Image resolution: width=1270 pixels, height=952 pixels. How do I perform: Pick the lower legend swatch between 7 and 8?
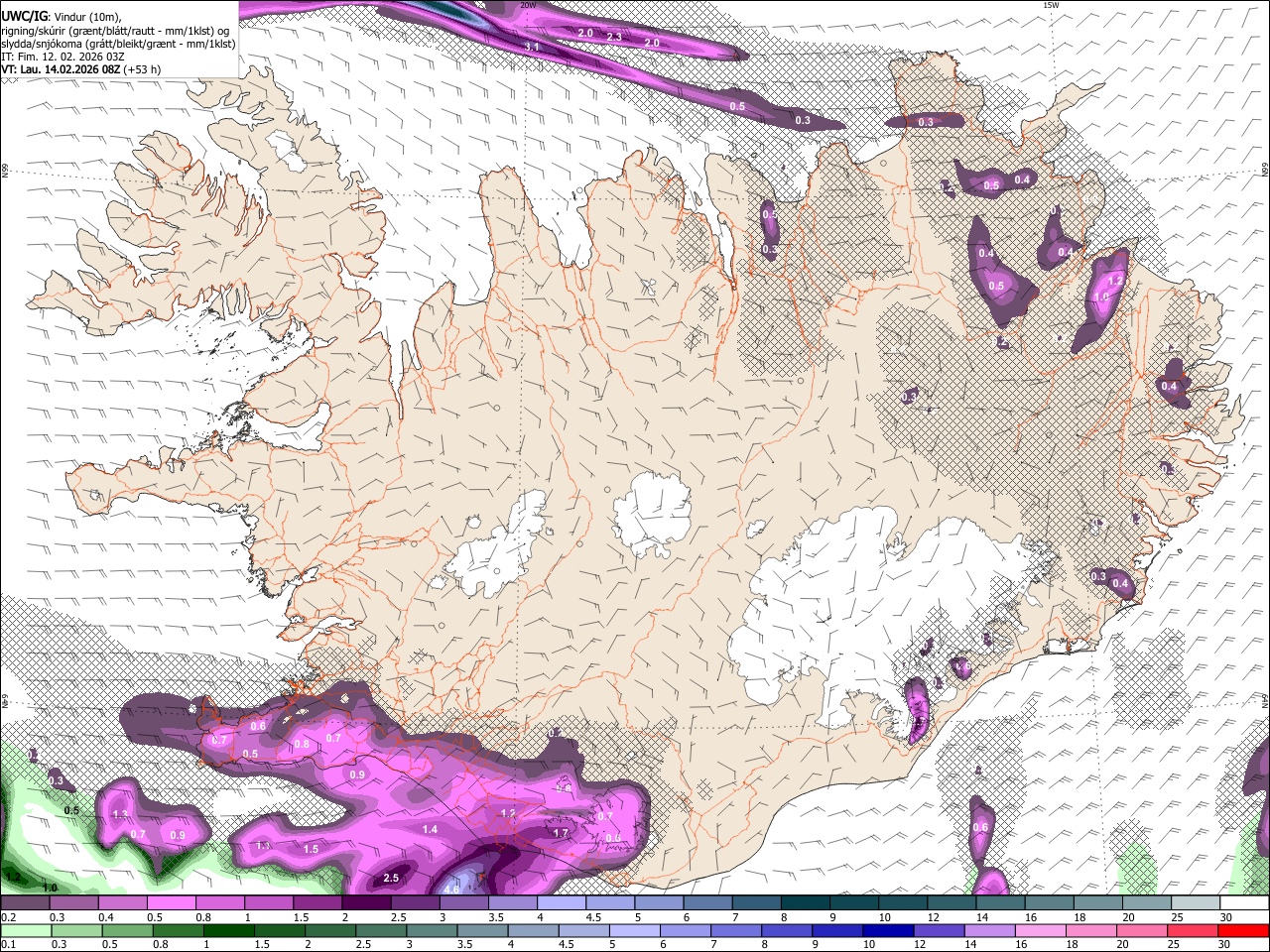point(735,931)
